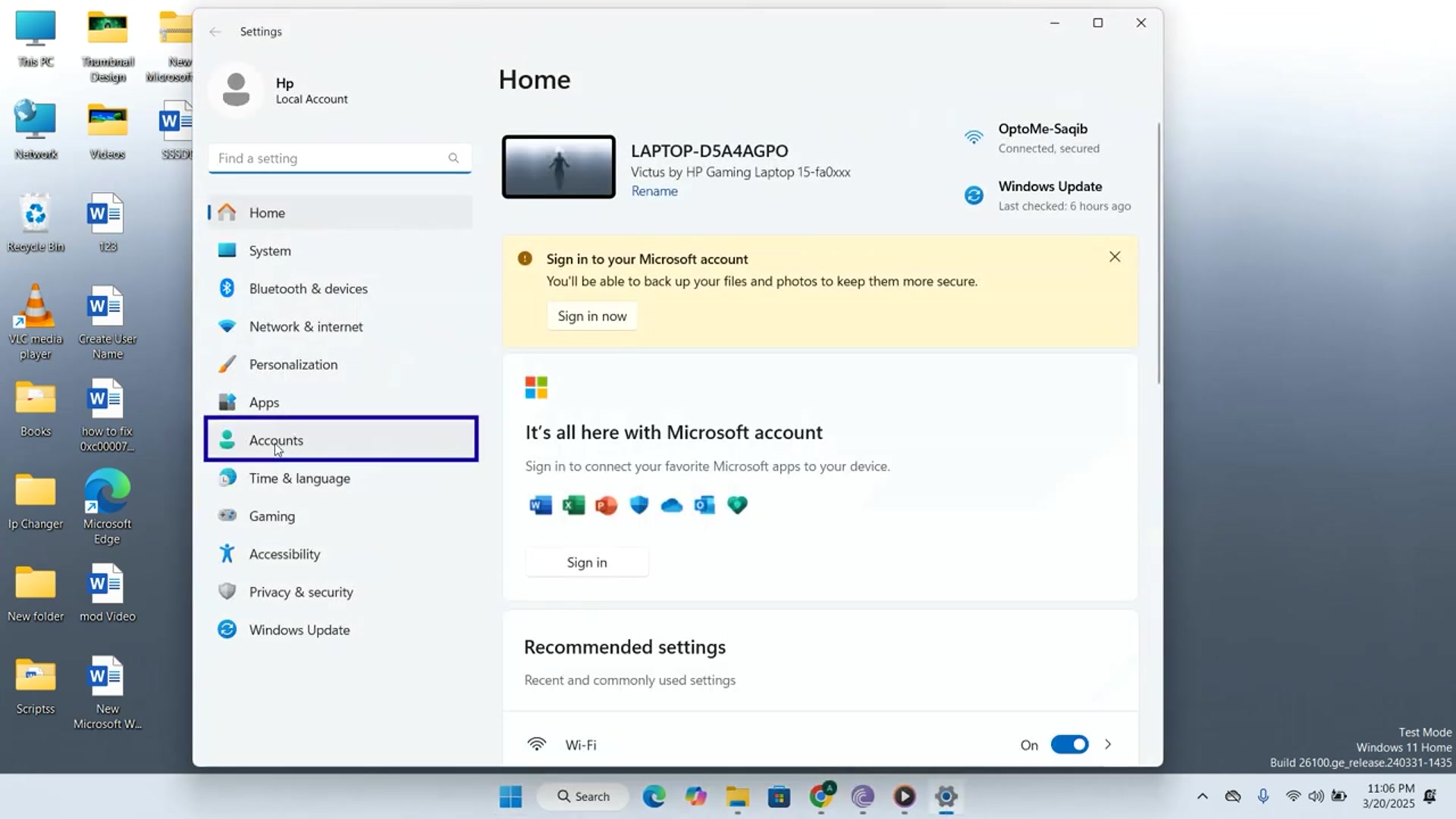Image resolution: width=1456 pixels, height=819 pixels.
Task: Select the Network desktop icon
Action: (x=36, y=130)
